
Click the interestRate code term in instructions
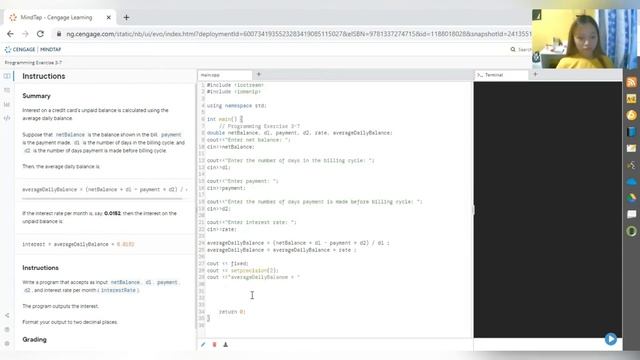point(118,290)
